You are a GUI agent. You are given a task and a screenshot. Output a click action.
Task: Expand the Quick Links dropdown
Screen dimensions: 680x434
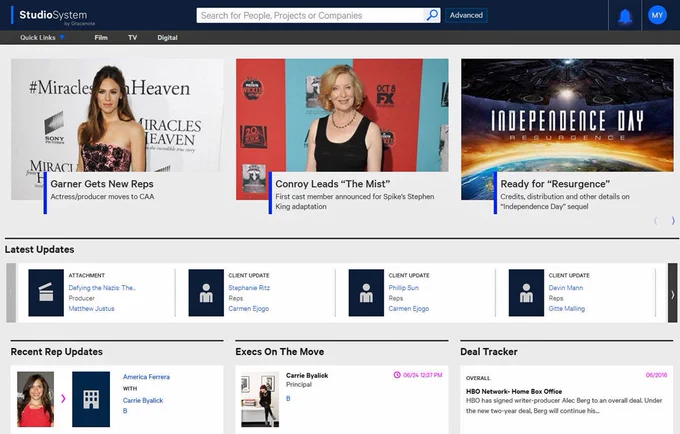(42, 38)
